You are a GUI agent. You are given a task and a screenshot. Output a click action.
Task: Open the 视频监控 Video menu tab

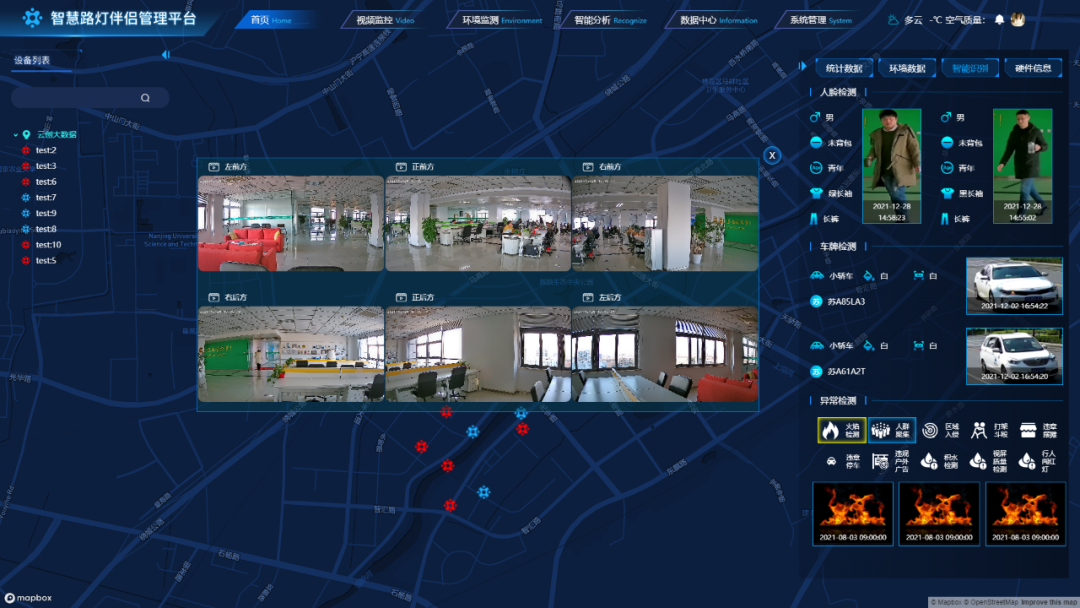[x=384, y=20]
